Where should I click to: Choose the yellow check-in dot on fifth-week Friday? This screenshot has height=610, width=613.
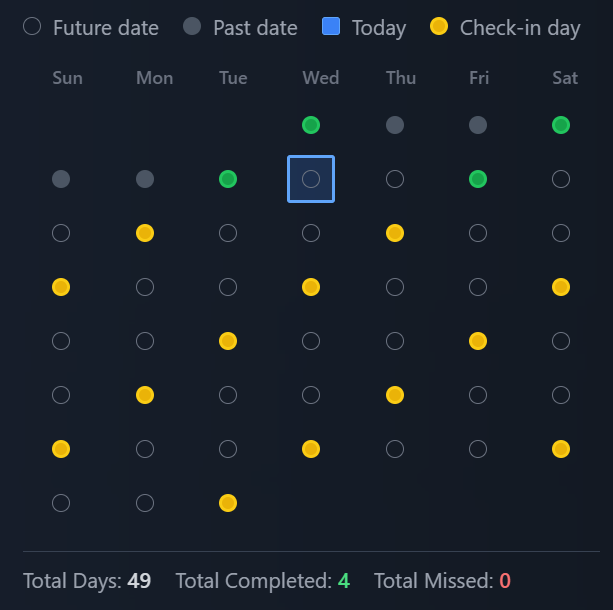pos(478,341)
